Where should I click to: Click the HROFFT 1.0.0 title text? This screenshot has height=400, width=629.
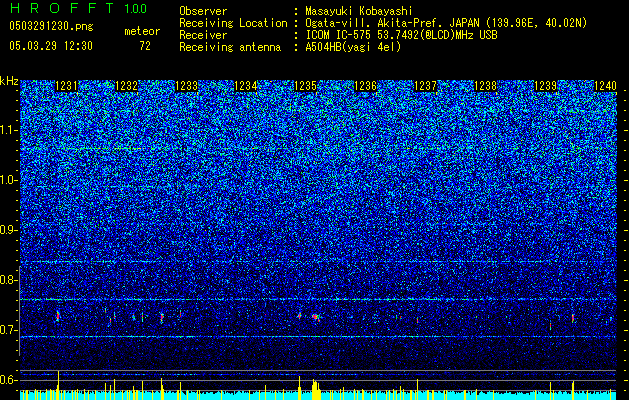point(79,8)
